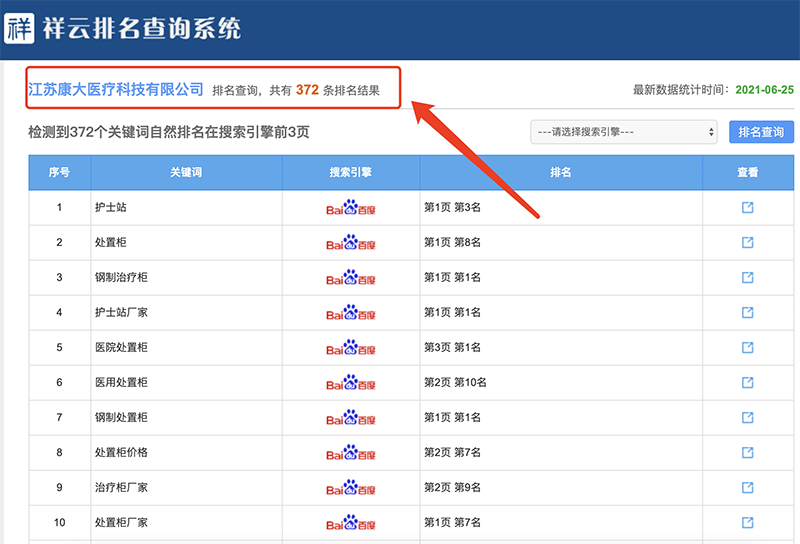Open view icon for 处置柜 row
The width and height of the screenshot is (800, 544).
(747, 242)
